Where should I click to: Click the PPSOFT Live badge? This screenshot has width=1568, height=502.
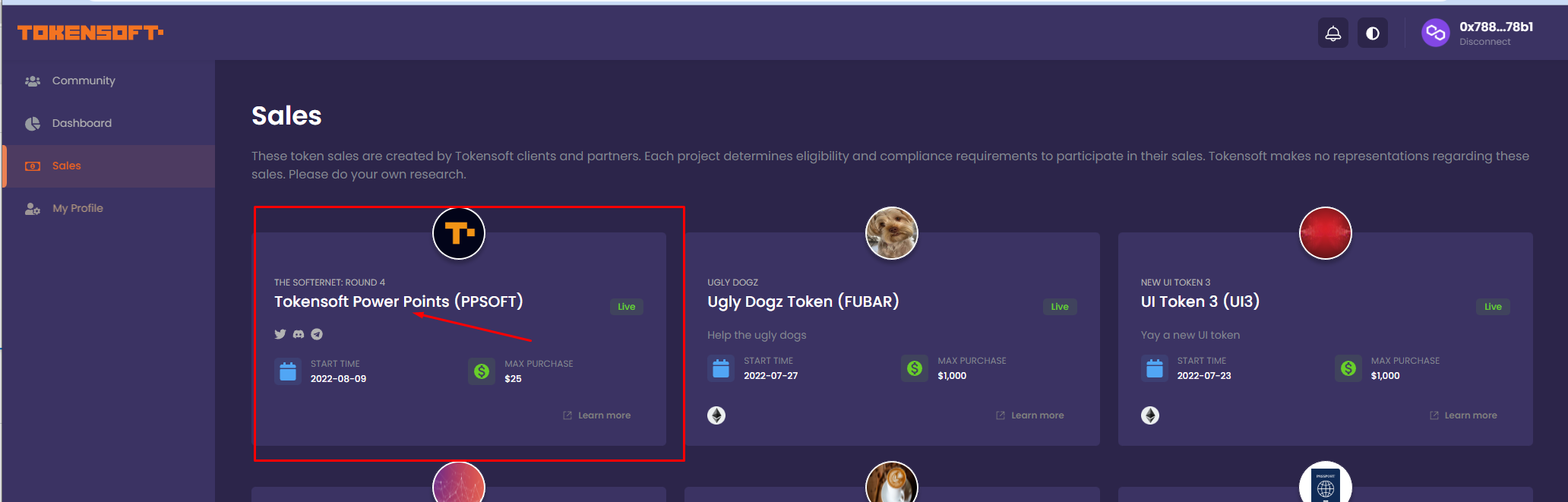click(627, 307)
